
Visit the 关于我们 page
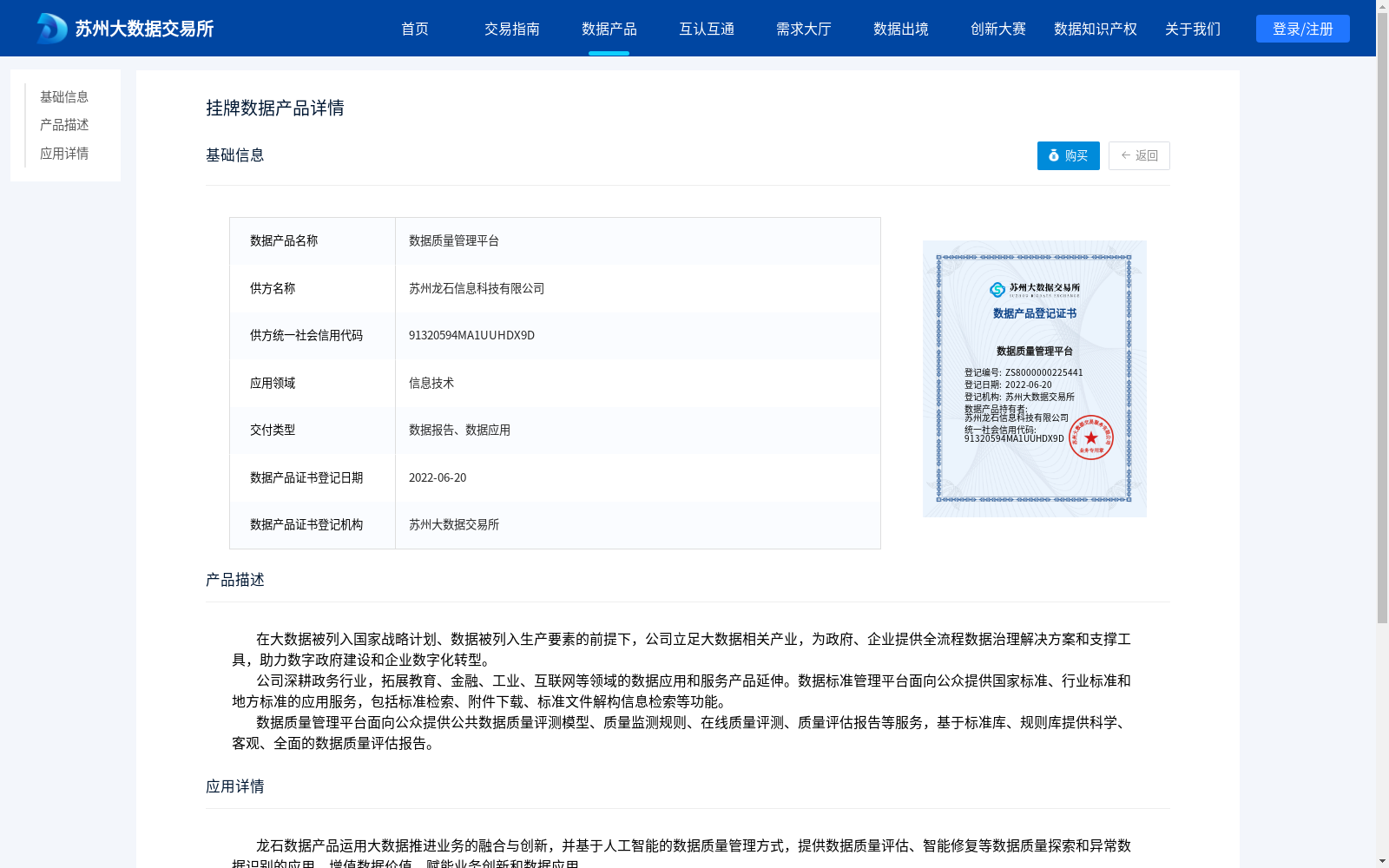(x=1193, y=29)
